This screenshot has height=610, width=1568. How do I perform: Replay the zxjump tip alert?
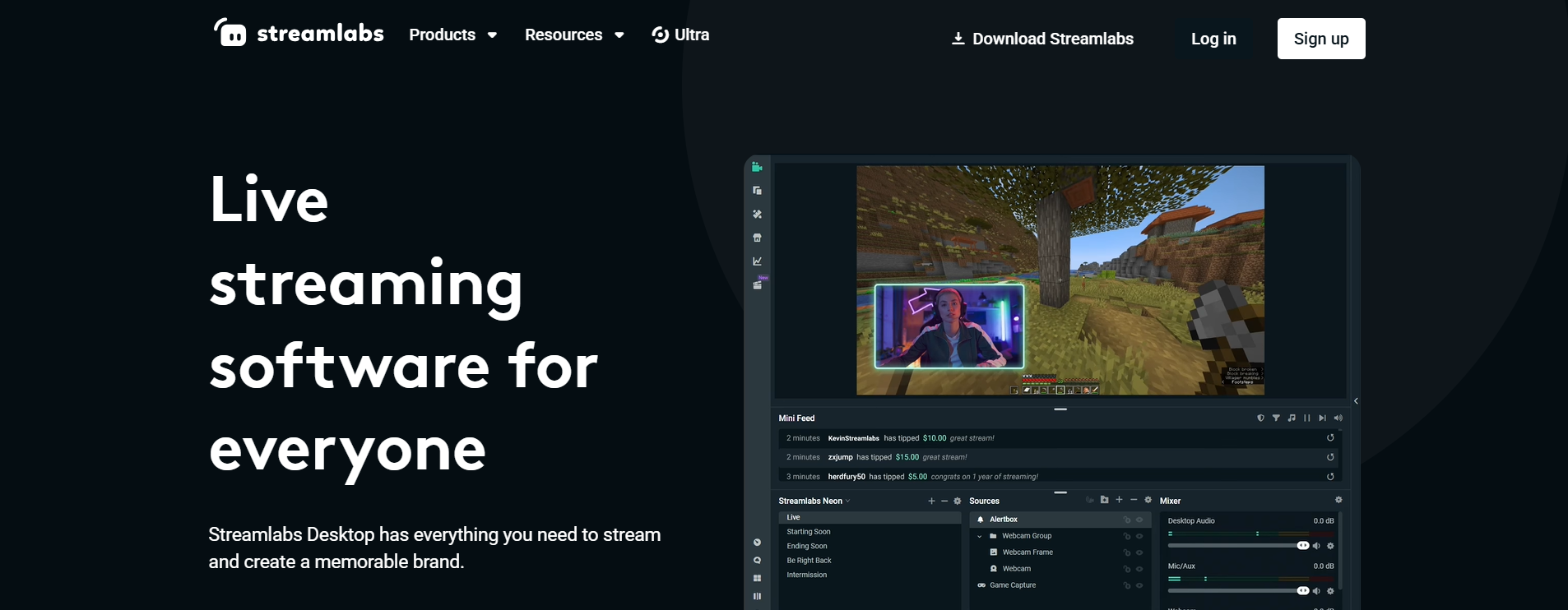pyautogui.click(x=1330, y=457)
